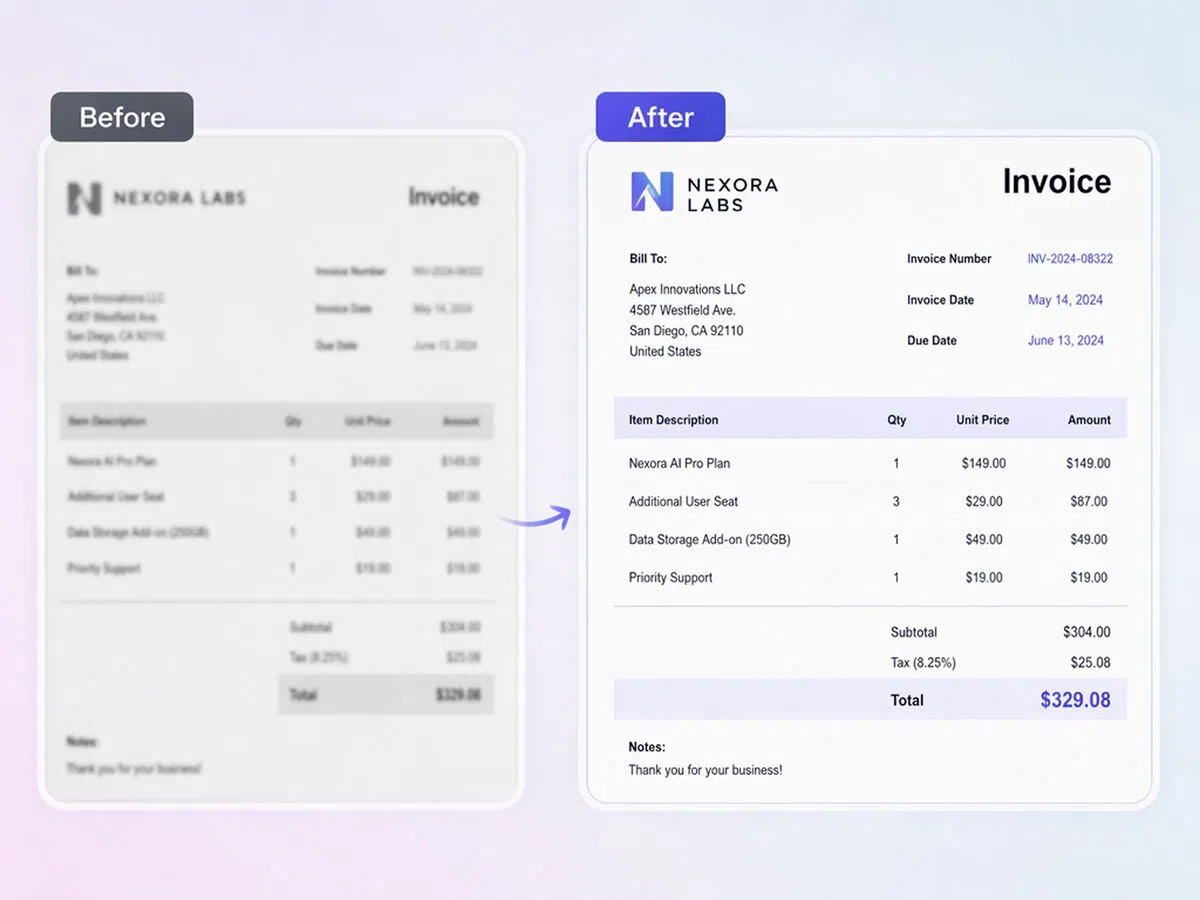Click blurred 'Priority Support' in Before invoice

coord(104,568)
